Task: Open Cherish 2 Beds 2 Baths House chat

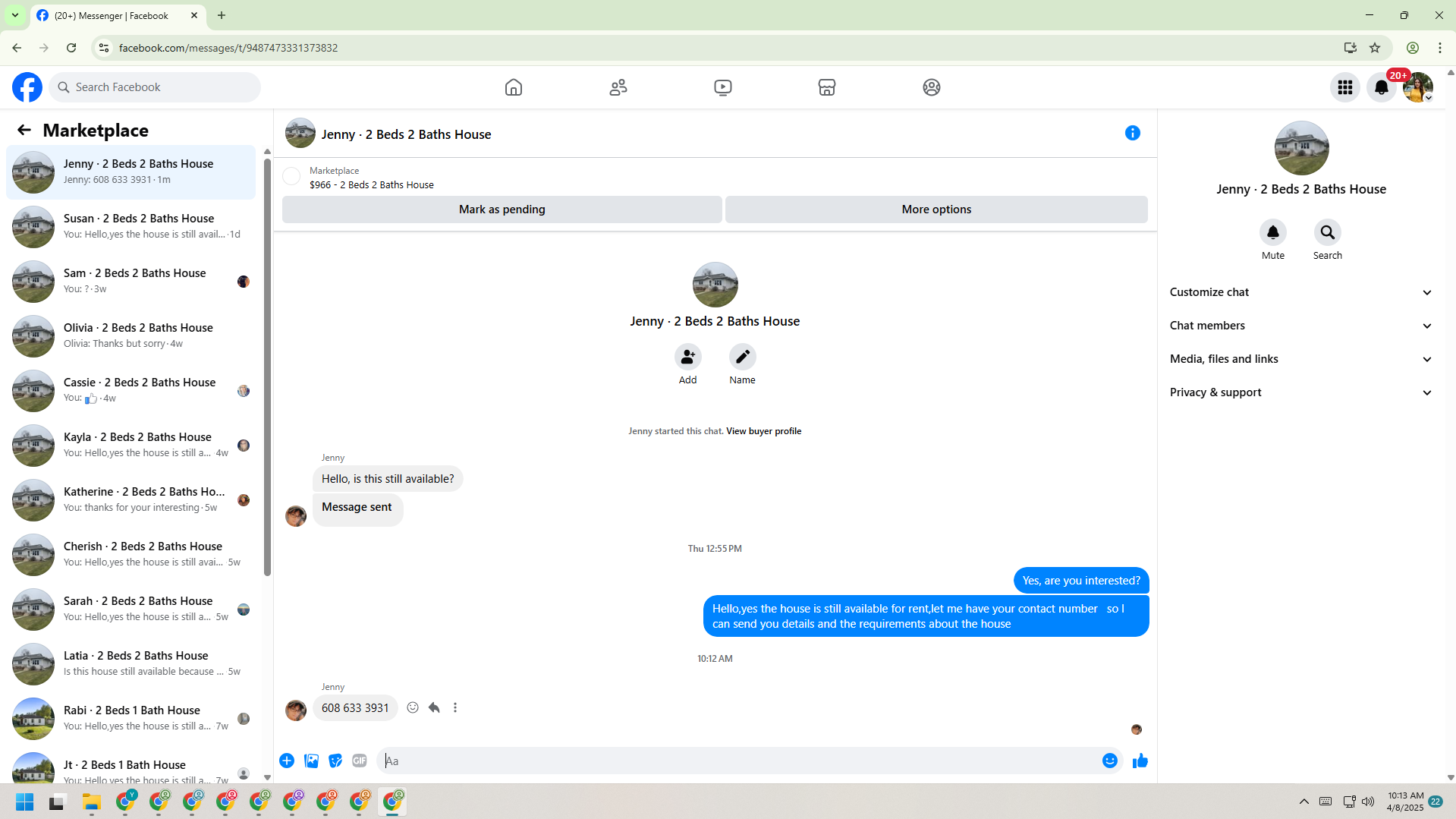Action: [x=131, y=555]
